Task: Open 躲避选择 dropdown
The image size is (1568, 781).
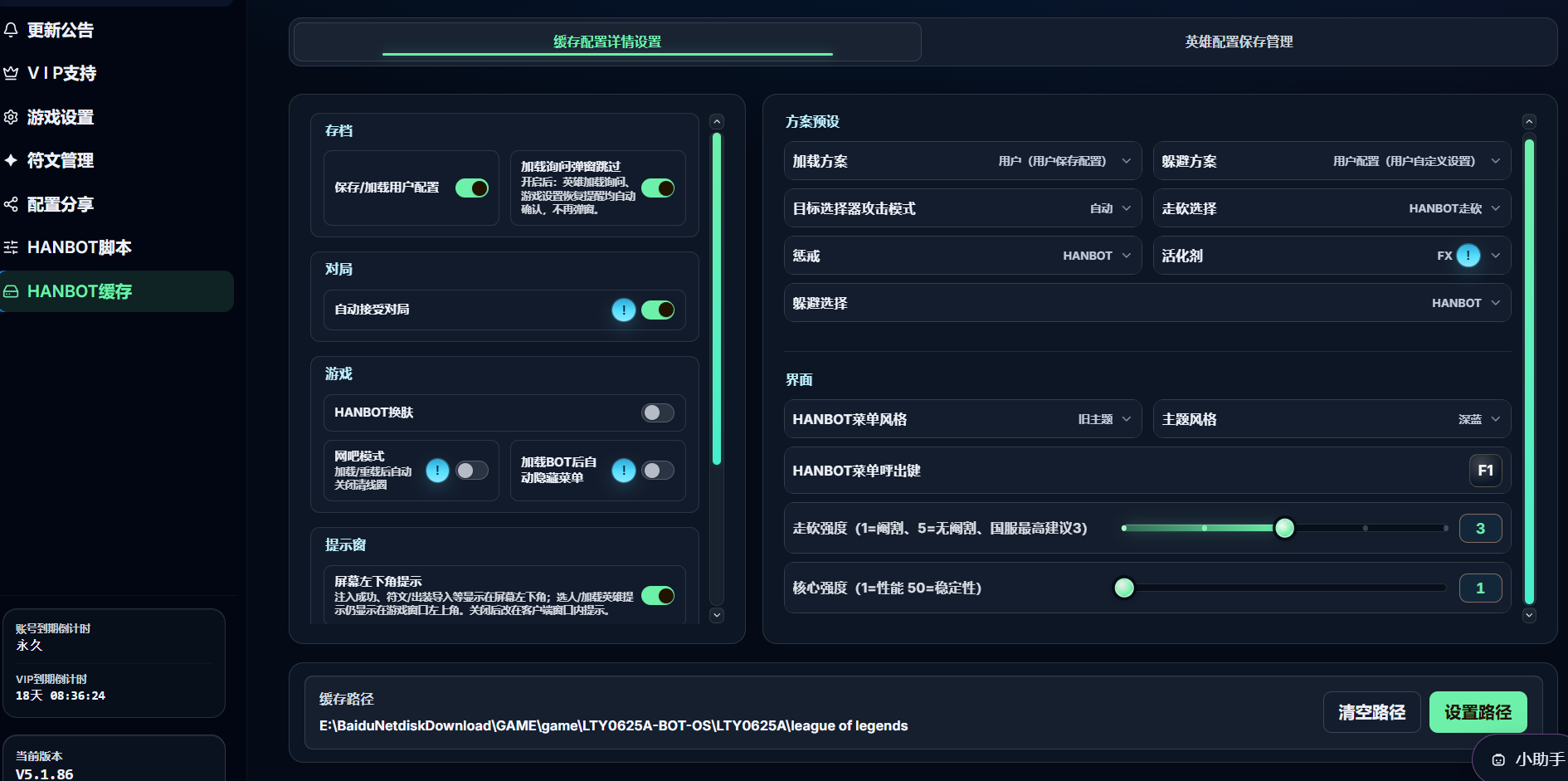Action: [1147, 303]
